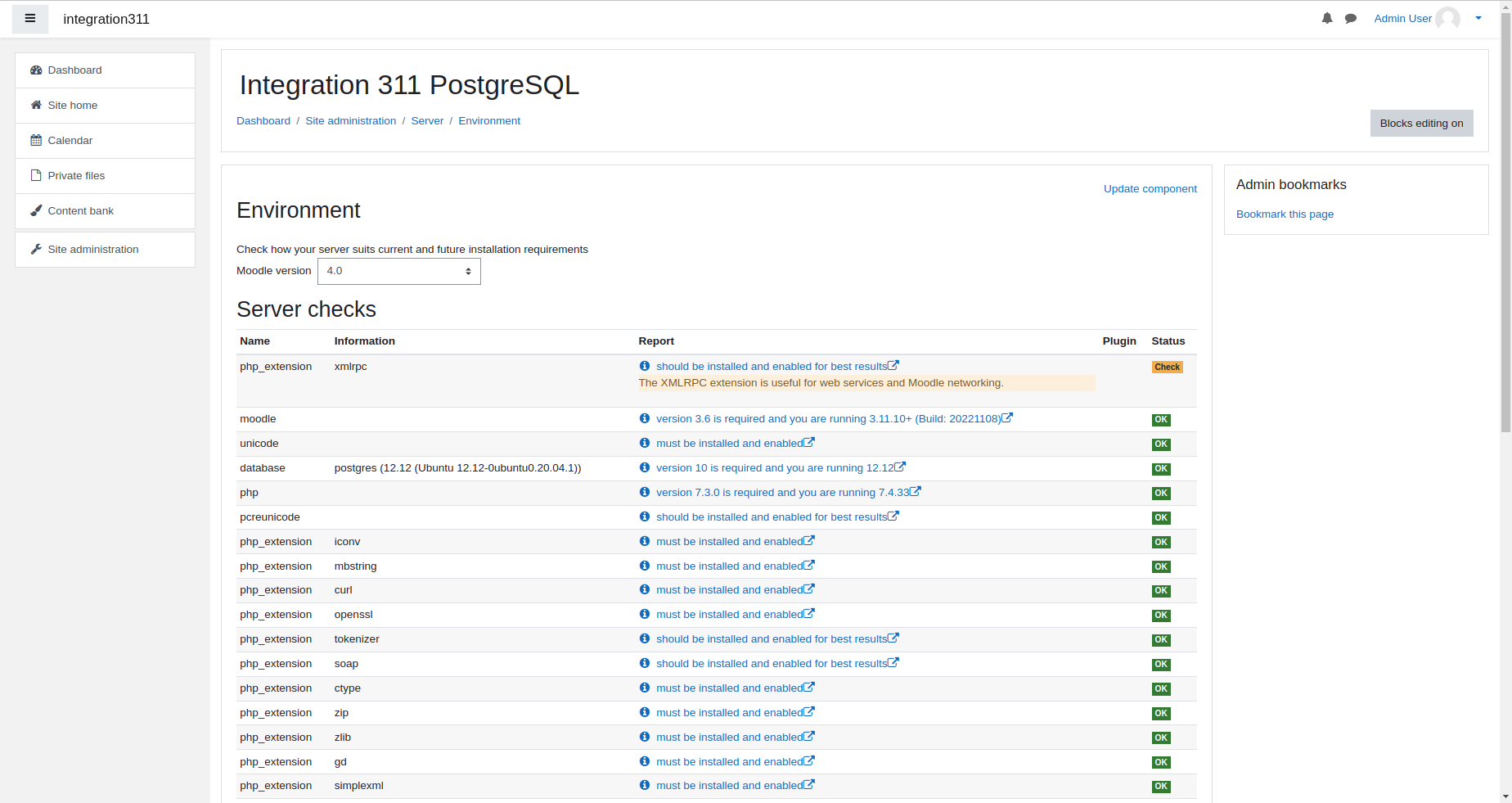Open the unicode 'must be installed' link
The width and height of the screenshot is (1512, 803).
pyautogui.click(x=729, y=444)
